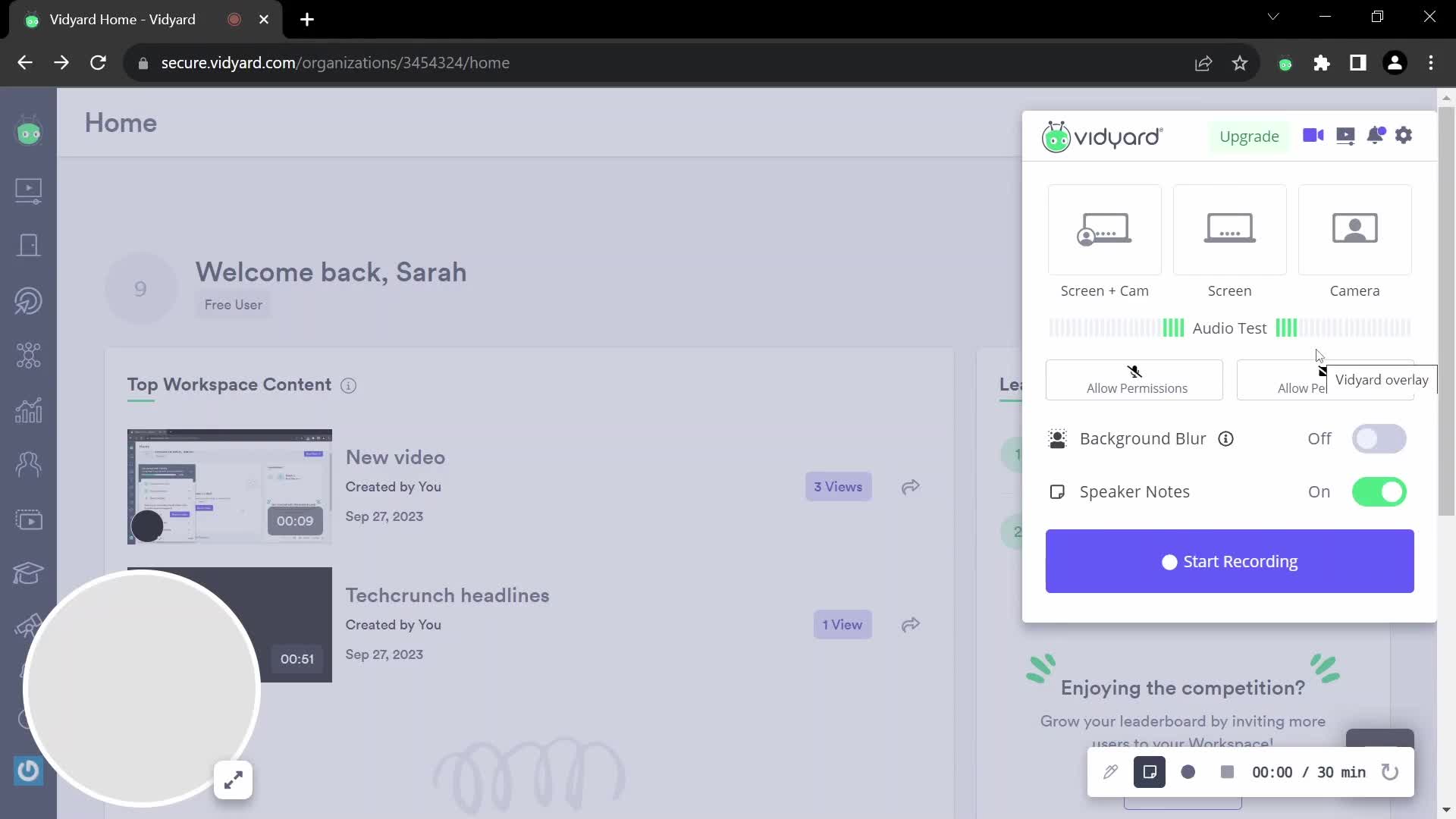Viewport: 1456px width, 819px height.
Task: Click the Upgrade menu item
Action: click(1249, 136)
